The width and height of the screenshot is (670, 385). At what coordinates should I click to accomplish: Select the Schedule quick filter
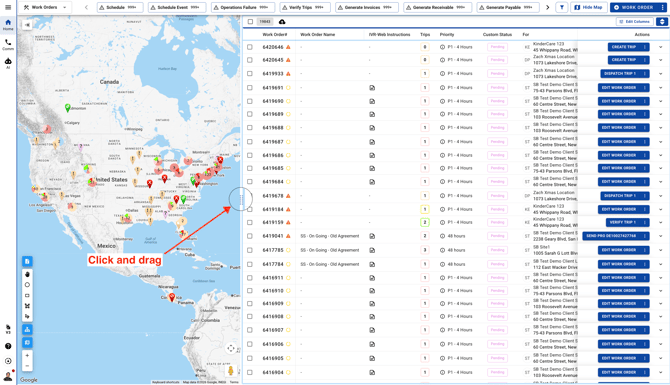pos(120,7)
